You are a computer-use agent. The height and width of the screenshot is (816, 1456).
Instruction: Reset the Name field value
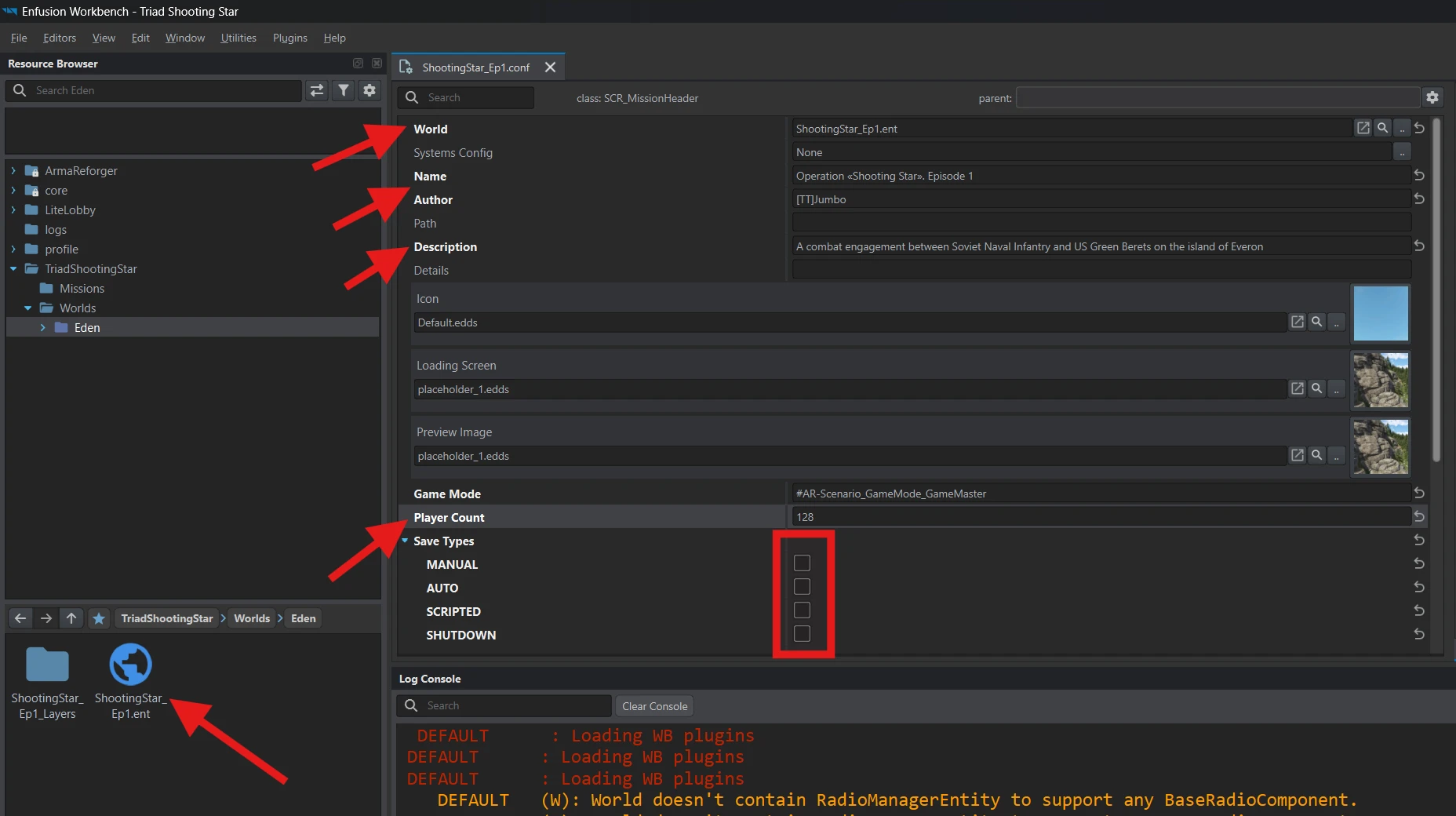[1419, 175]
